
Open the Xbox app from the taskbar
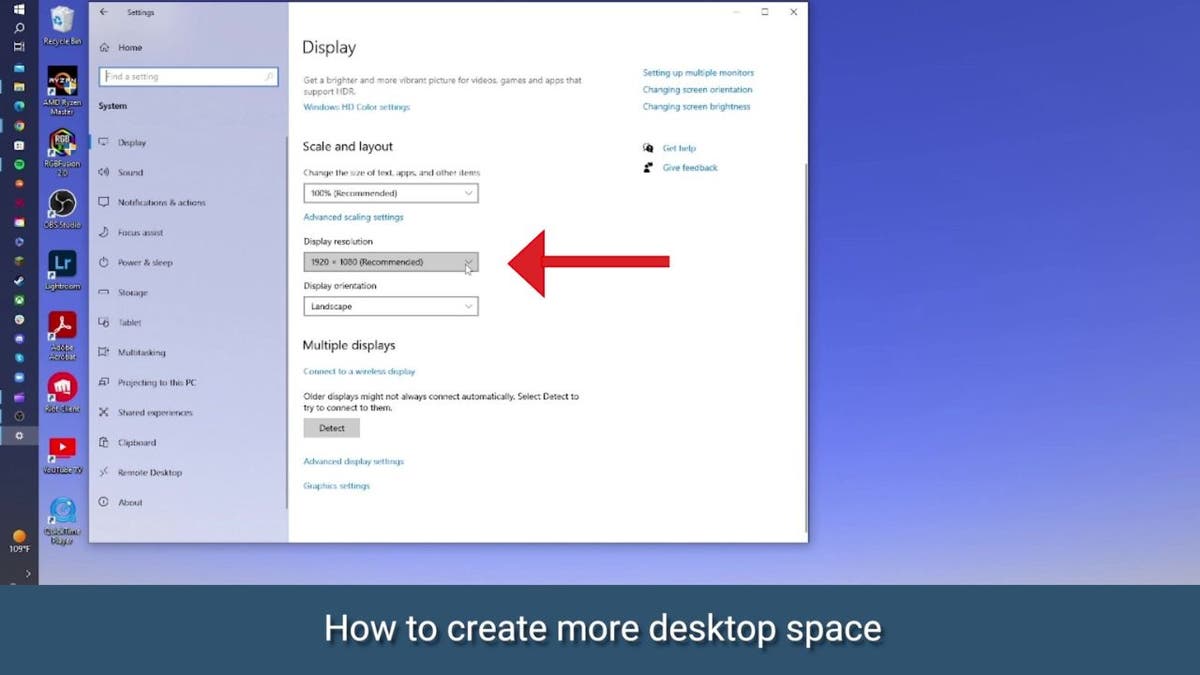[19, 300]
